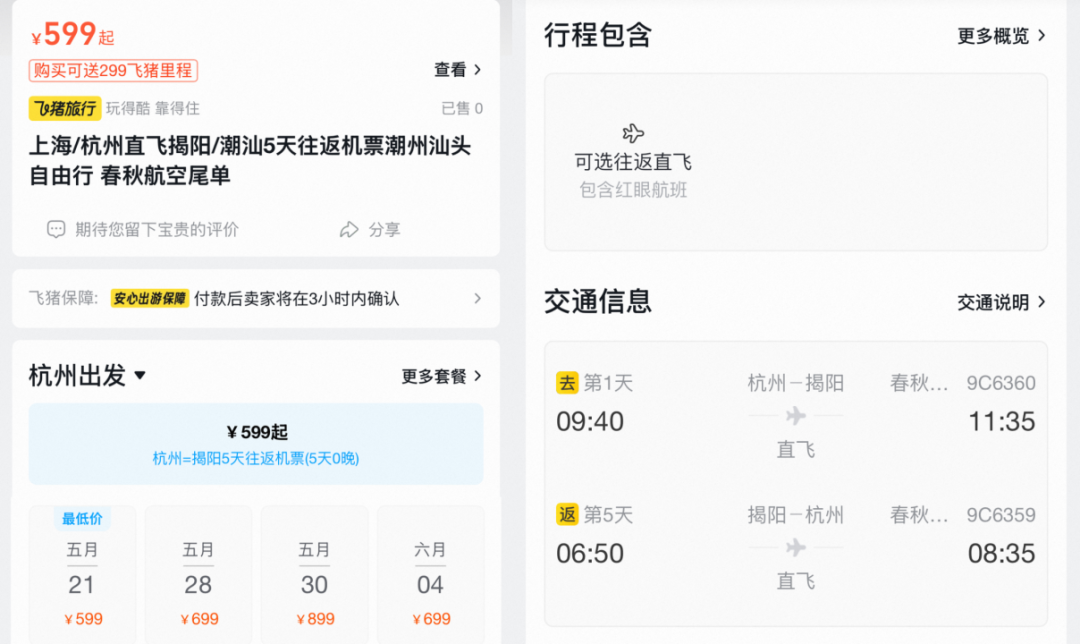Click the 分享 share label
Screen dimensions: 1080x644
coord(384,229)
